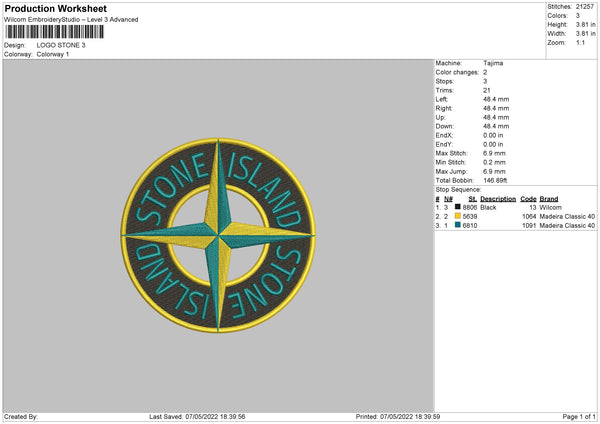Click the 'Created By:' footer label

(21, 417)
